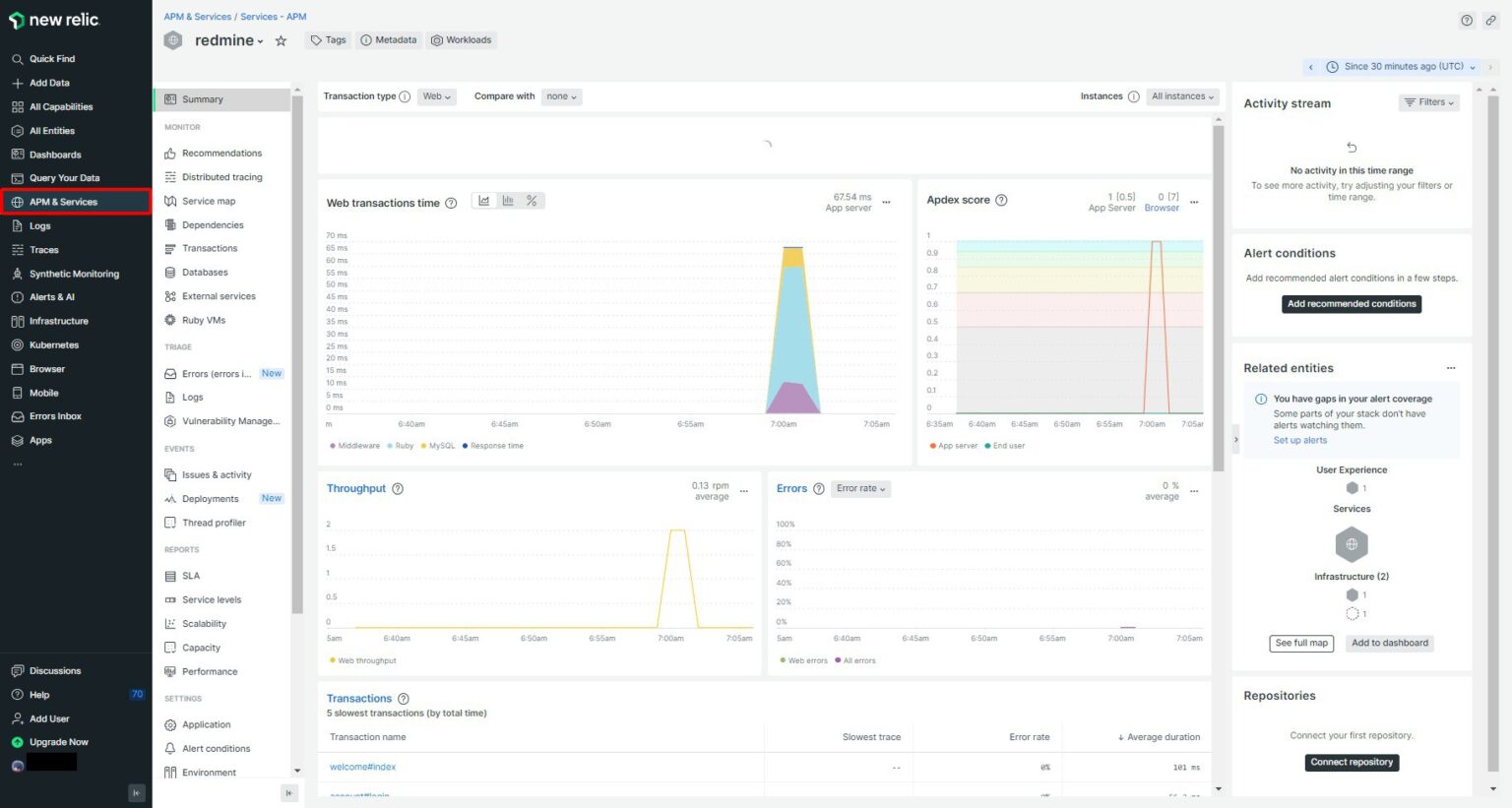This screenshot has width=1512, height=808.
Task: Toggle the Web errors series in the Errors chart
Action: point(799,659)
